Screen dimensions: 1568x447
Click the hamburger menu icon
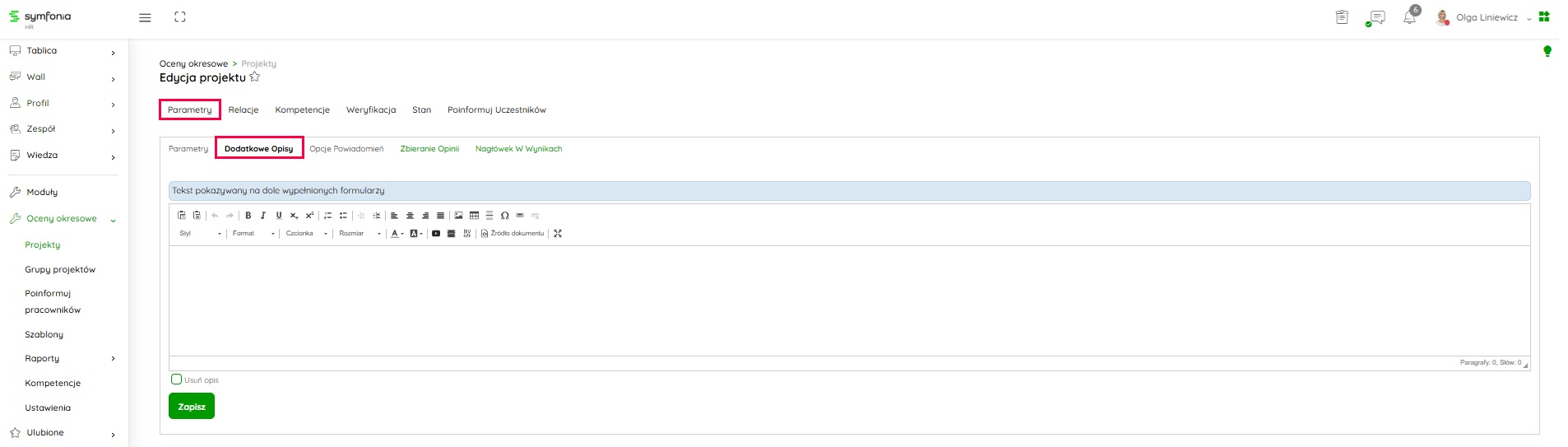(x=145, y=17)
